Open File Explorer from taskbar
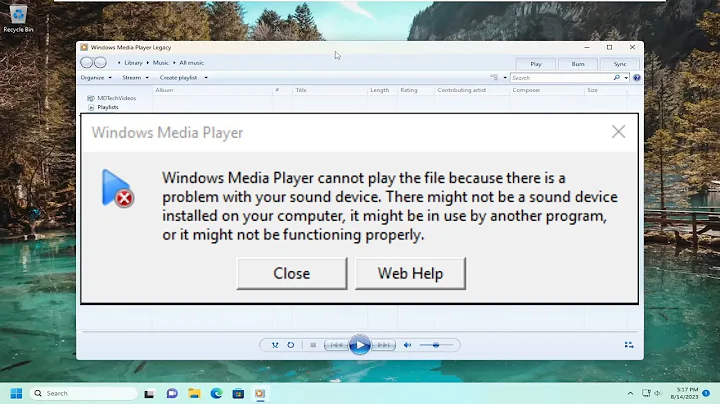720x404 pixels. 194,393
